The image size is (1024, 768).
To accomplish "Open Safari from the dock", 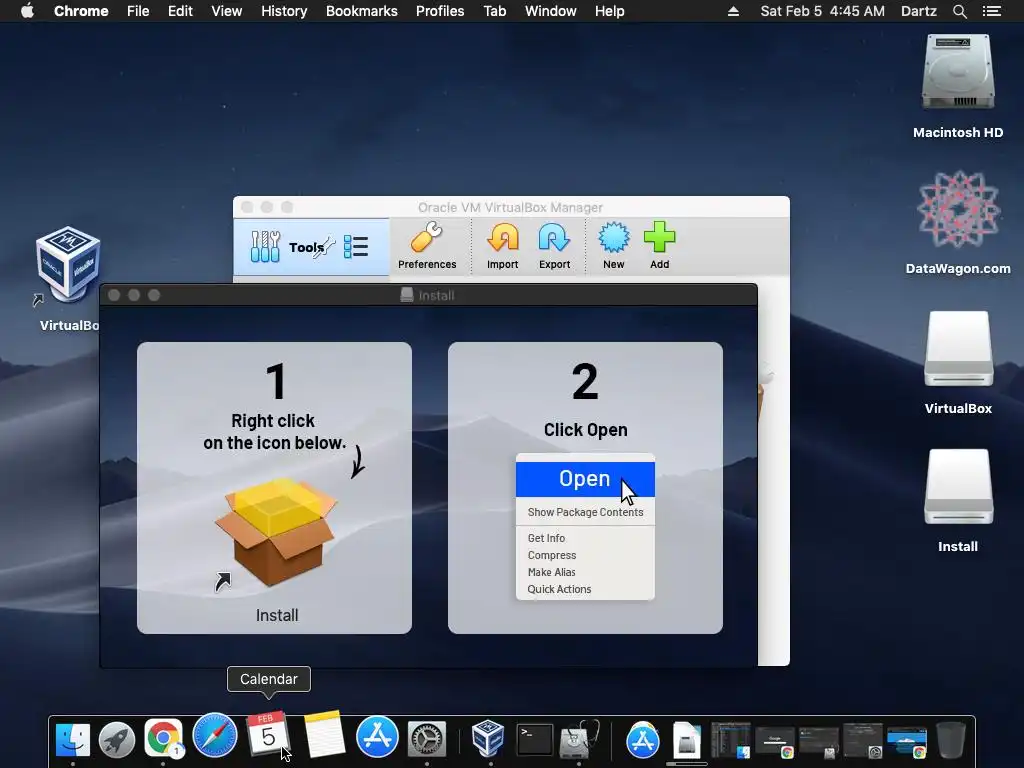I will pyautogui.click(x=215, y=735).
